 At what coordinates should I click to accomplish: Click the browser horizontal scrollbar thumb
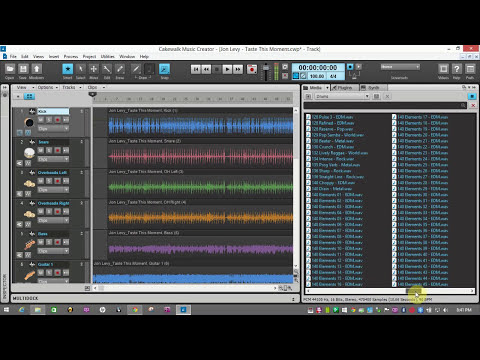[x=413, y=291]
